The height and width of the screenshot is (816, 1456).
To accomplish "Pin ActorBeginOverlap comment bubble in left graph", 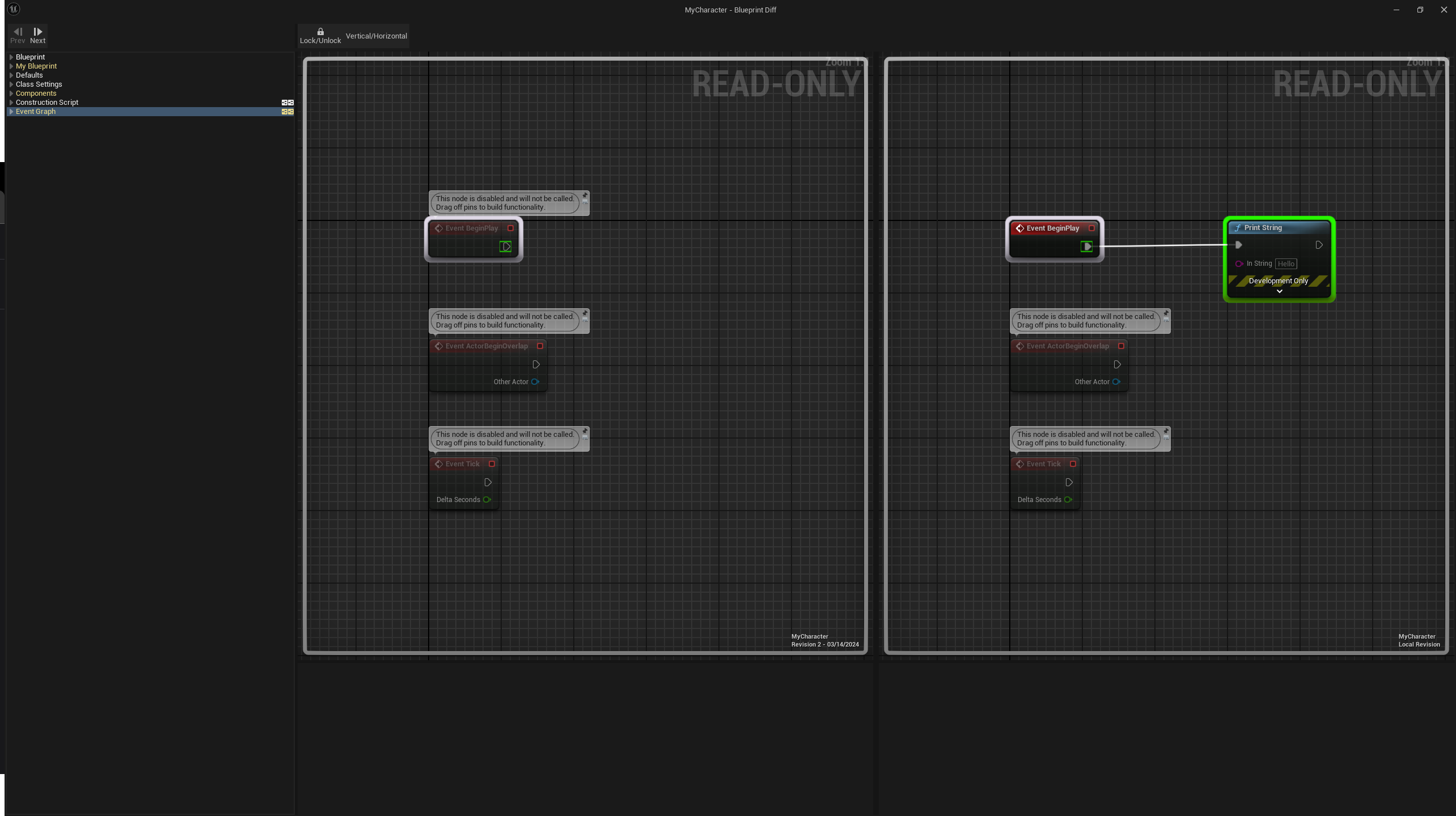I will pyautogui.click(x=585, y=313).
